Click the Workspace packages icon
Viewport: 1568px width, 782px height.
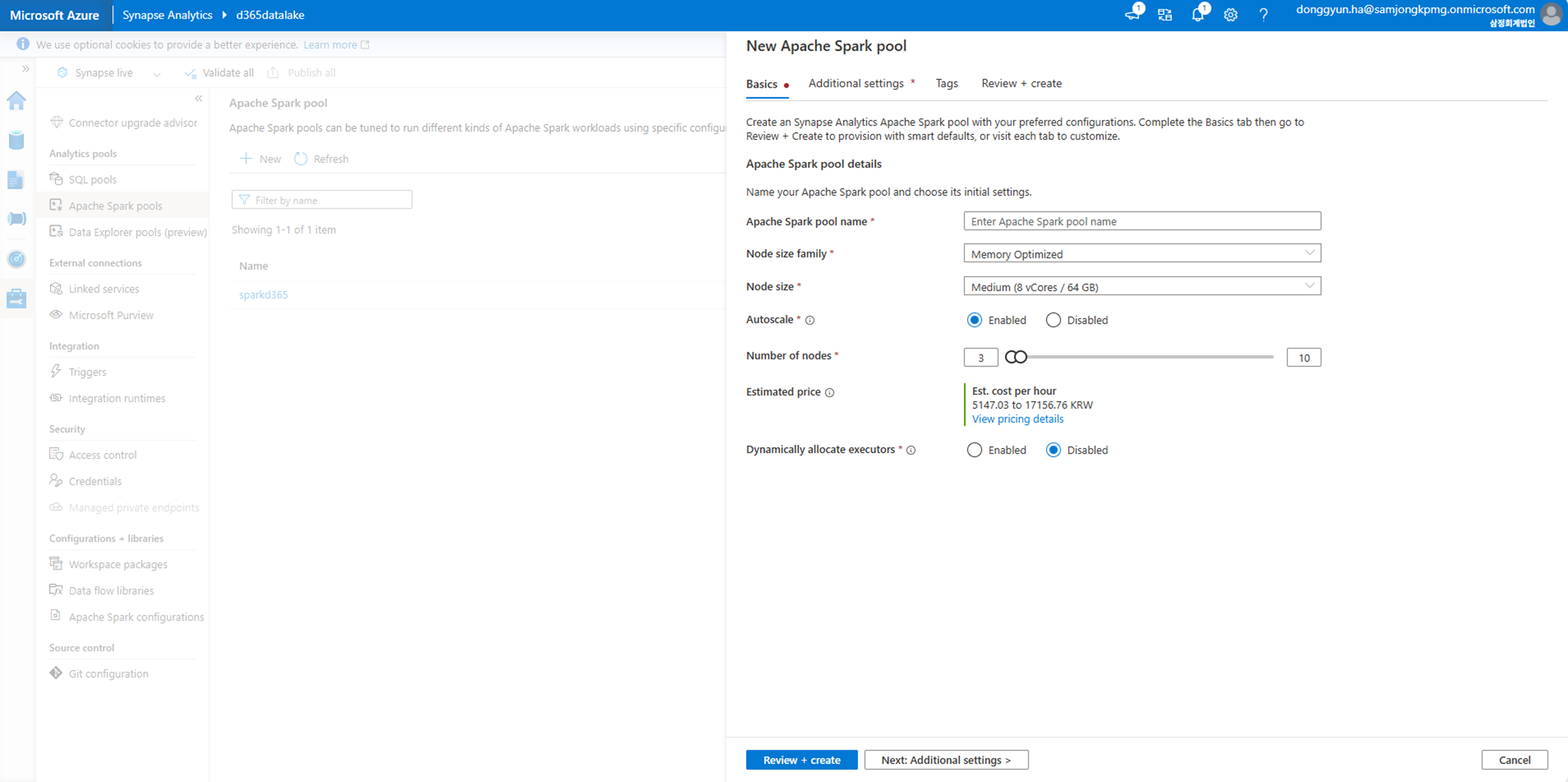click(56, 564)
